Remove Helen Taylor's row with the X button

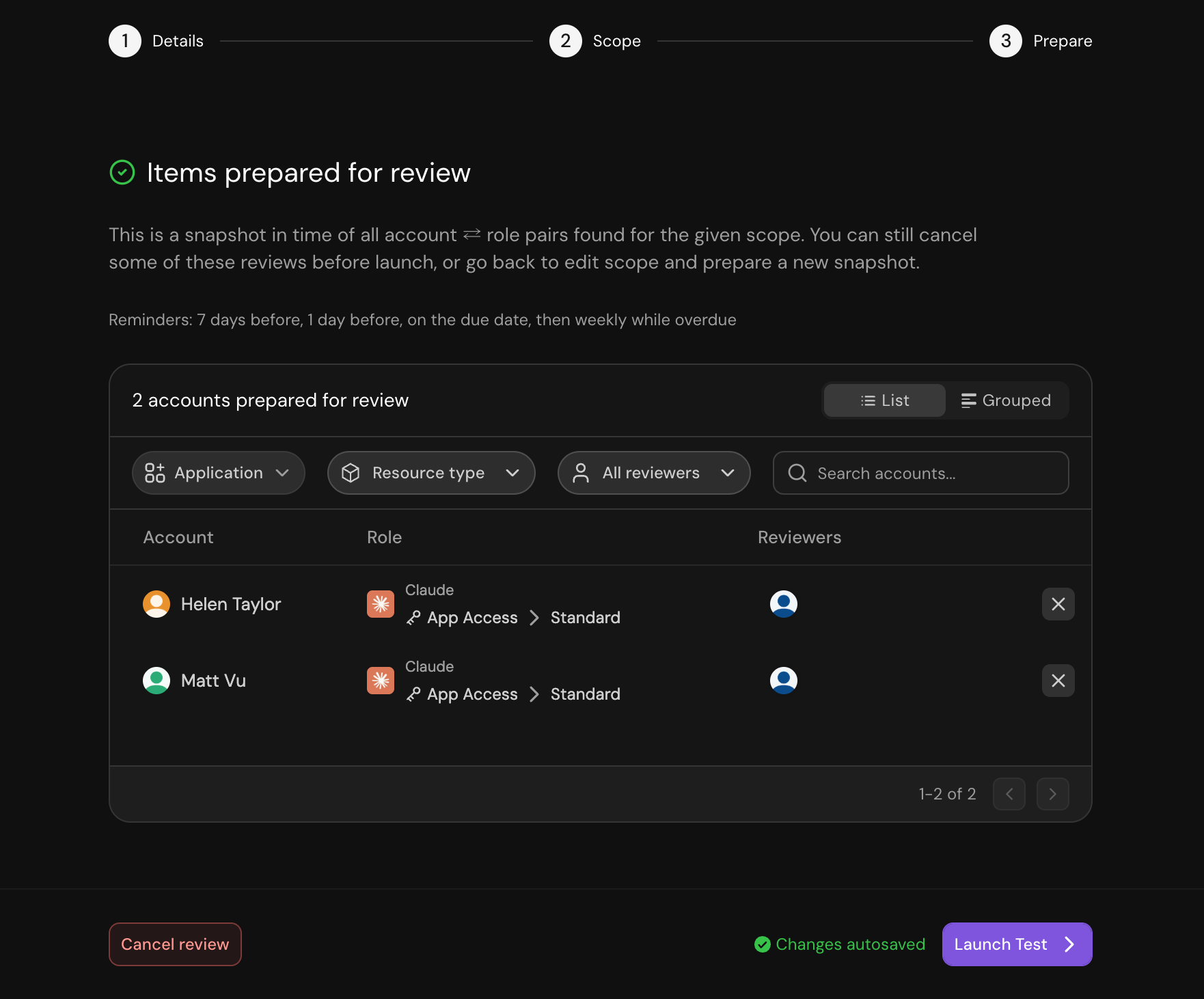pyautogui.click(x=1058, y=604)
